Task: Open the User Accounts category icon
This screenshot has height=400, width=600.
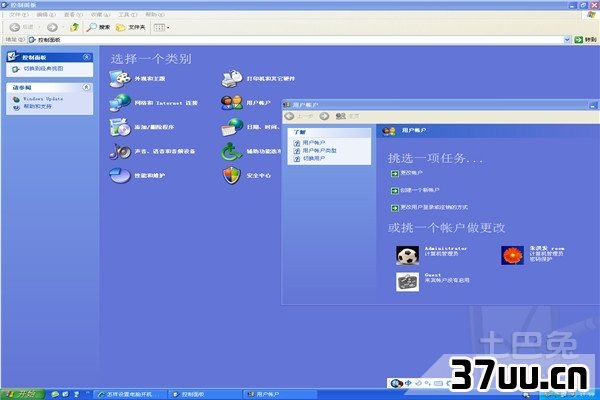Action: pyautogui.click(x=232, y=103)
